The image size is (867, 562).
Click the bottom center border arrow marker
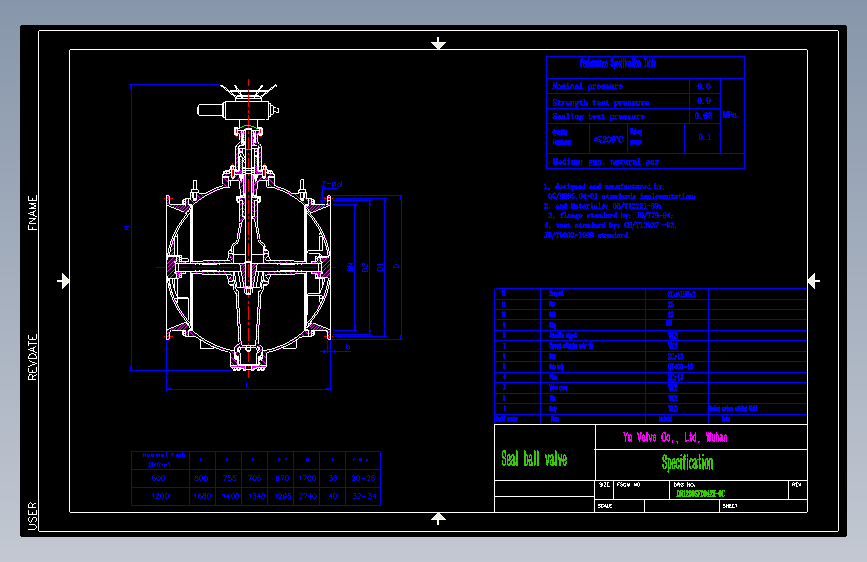(438, 518)
